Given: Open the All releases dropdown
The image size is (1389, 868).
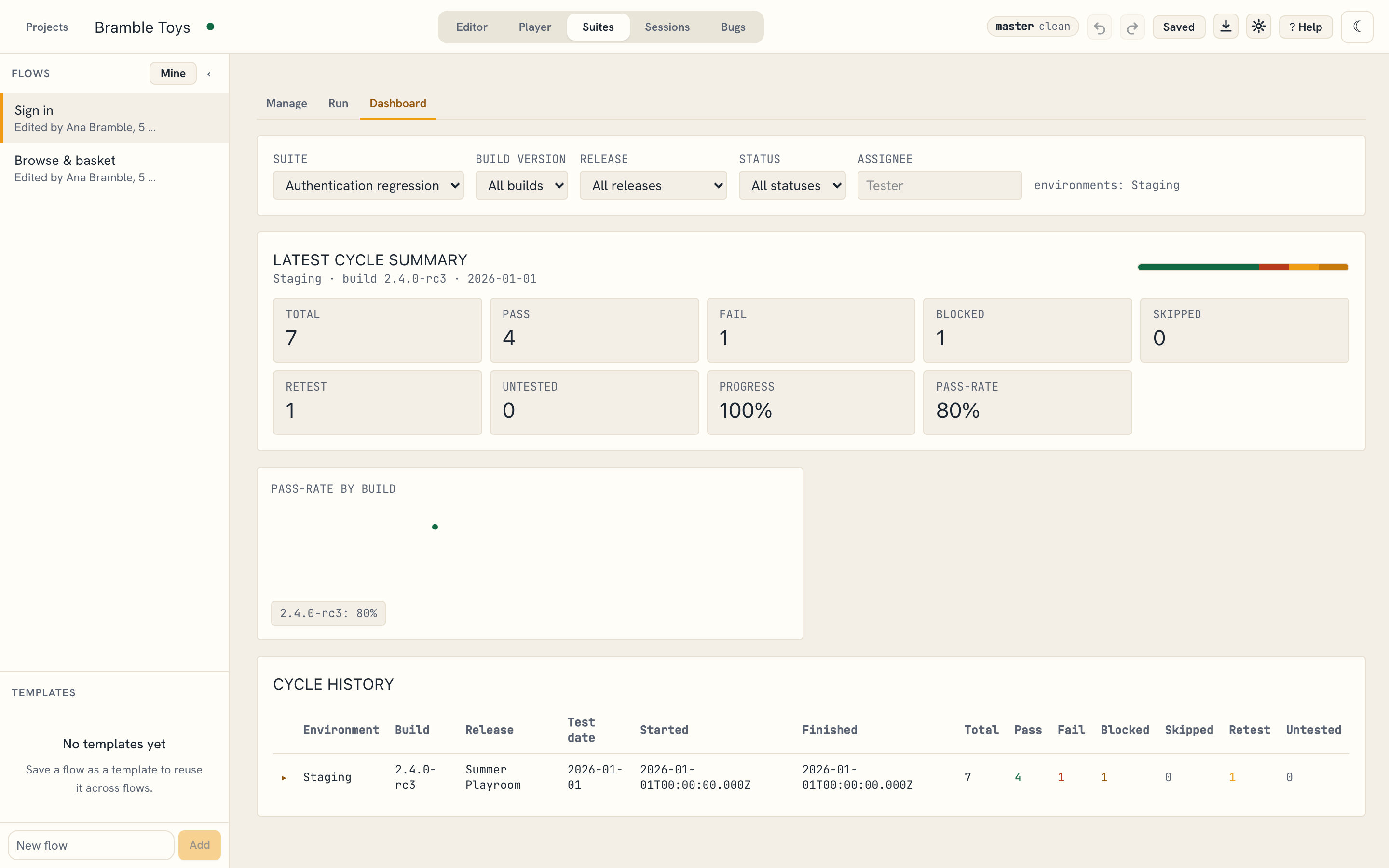Looking at the screenshot, I should click(x=653, y=186).
